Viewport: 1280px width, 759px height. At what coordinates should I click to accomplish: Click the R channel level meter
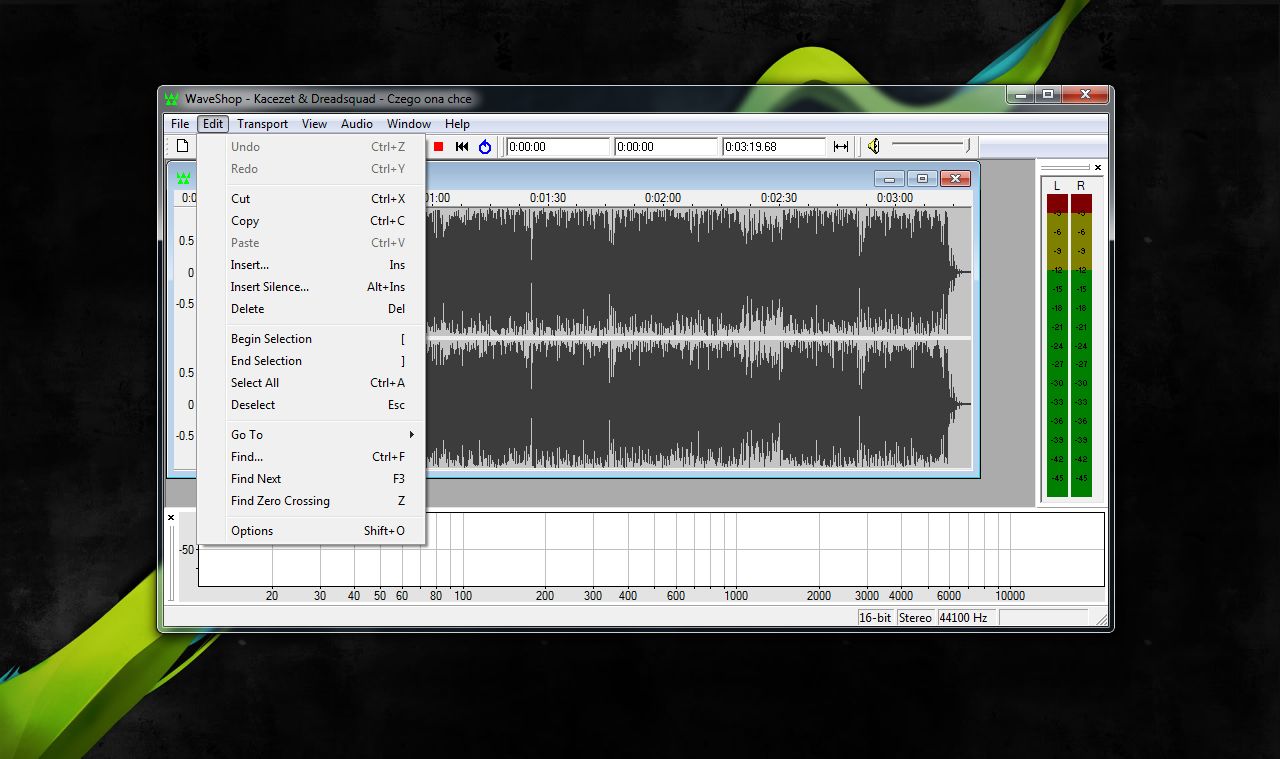click(x=1081, y=345)
